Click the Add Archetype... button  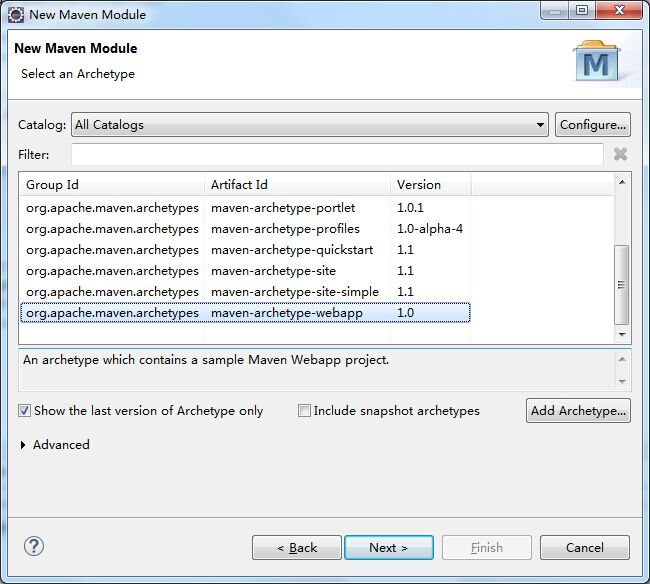pos(578,411)
